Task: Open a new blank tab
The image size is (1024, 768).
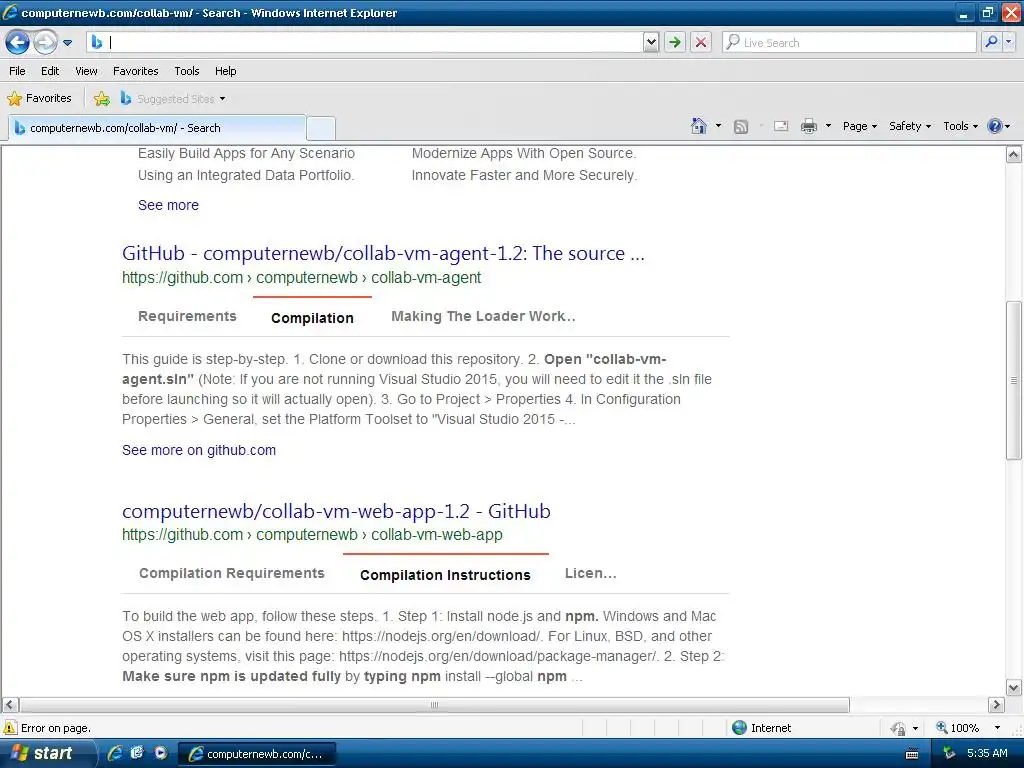Action: click(321, 129)
